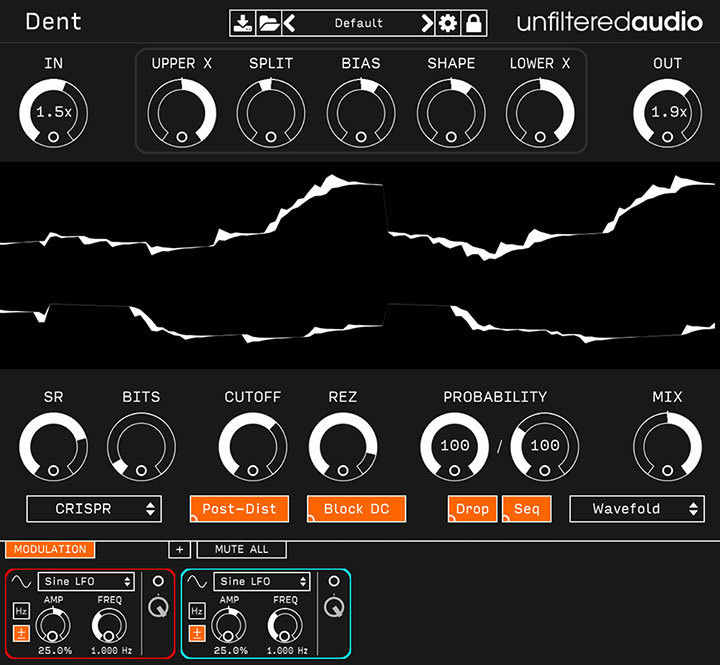Click the stepper arrows on Wavefold dropdown
This screenshot has width=720, height=665.
click(x=693, y=509)
